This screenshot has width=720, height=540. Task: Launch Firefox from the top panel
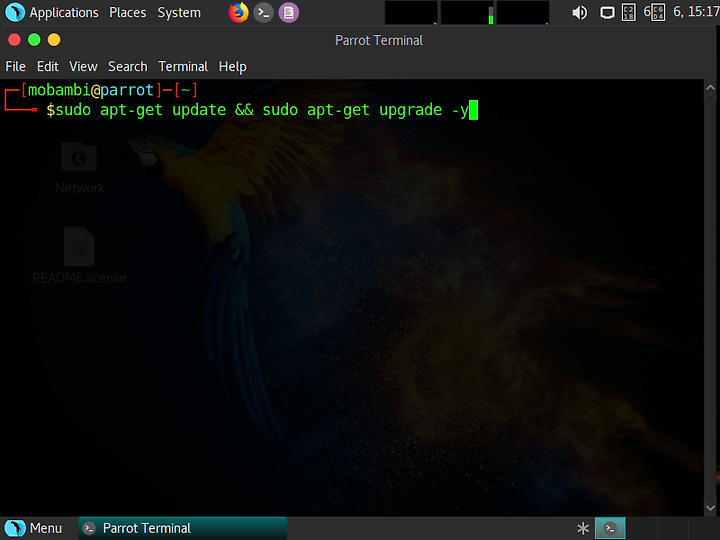coord(238,12)
